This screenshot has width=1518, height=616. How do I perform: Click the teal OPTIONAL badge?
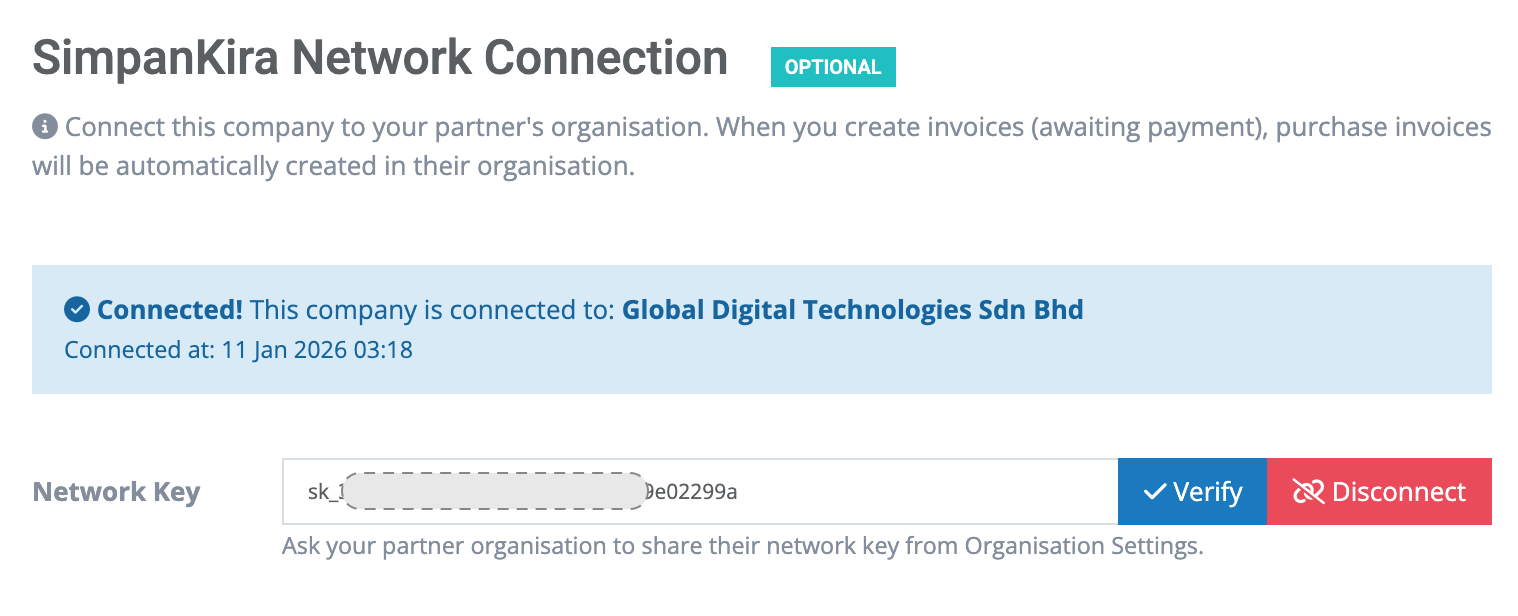tap(832, 67)
